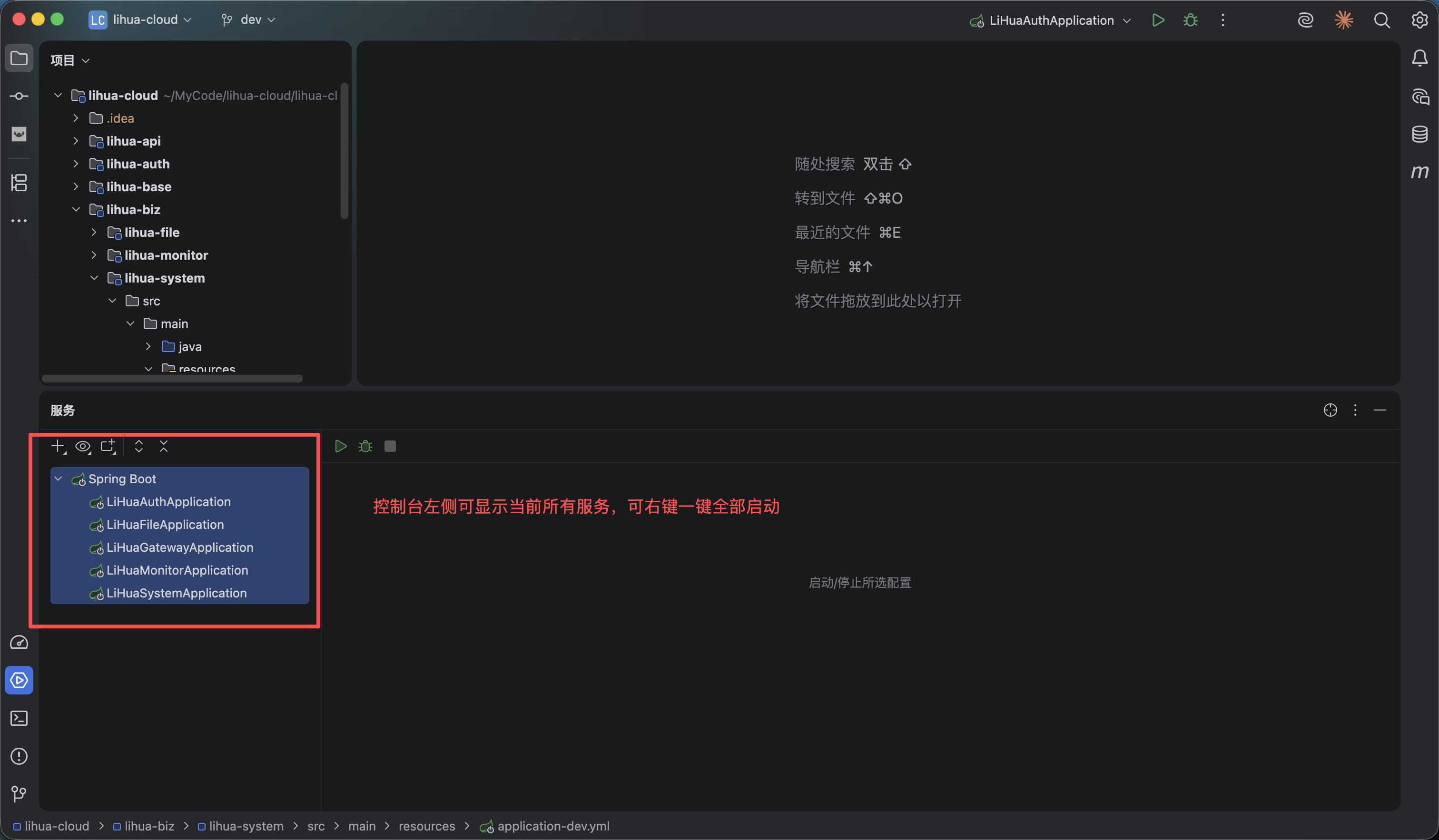Open the Structure tool window icon

click(x=19, y=183)
